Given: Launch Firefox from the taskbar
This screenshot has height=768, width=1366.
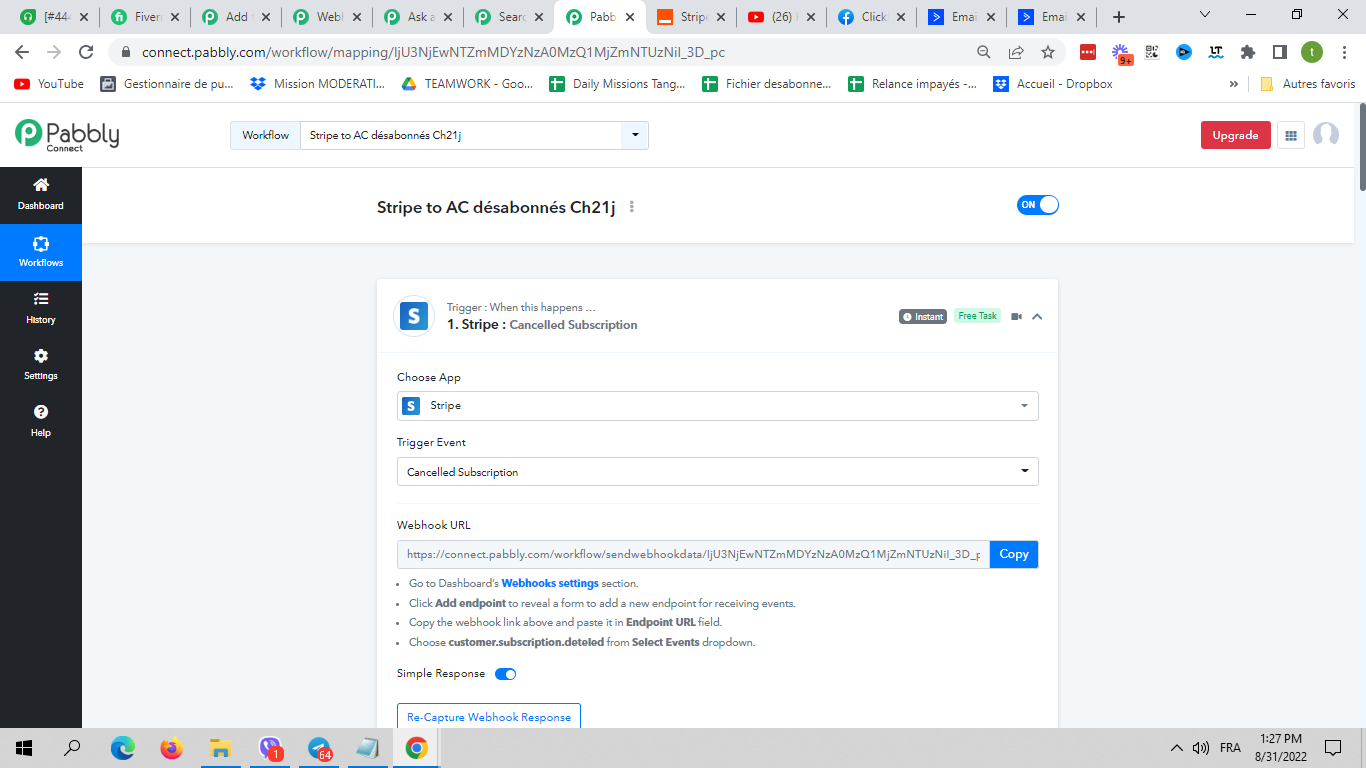Looking at the screenshot, I should [172, 748].
